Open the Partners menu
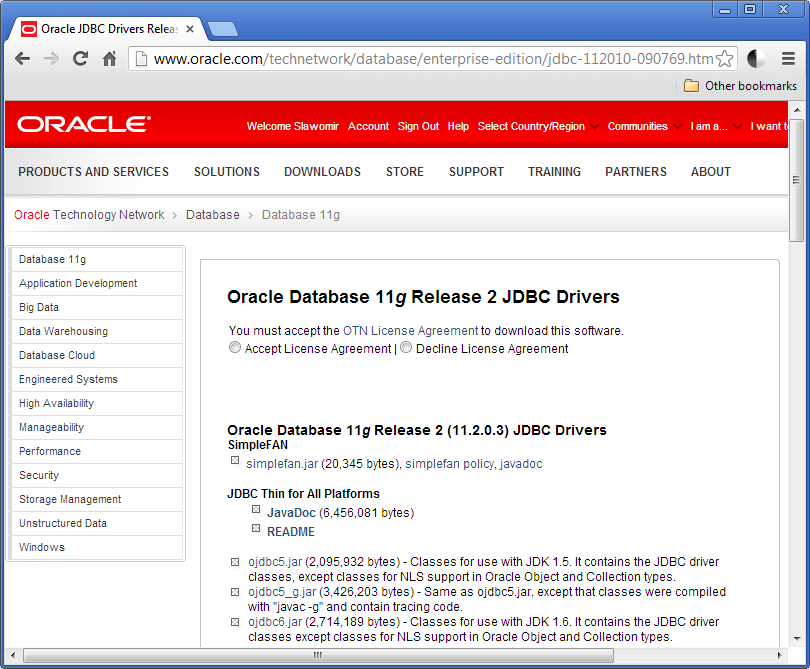Image resolution: width=810 pixels, height=669 pixels. (636, 172)
